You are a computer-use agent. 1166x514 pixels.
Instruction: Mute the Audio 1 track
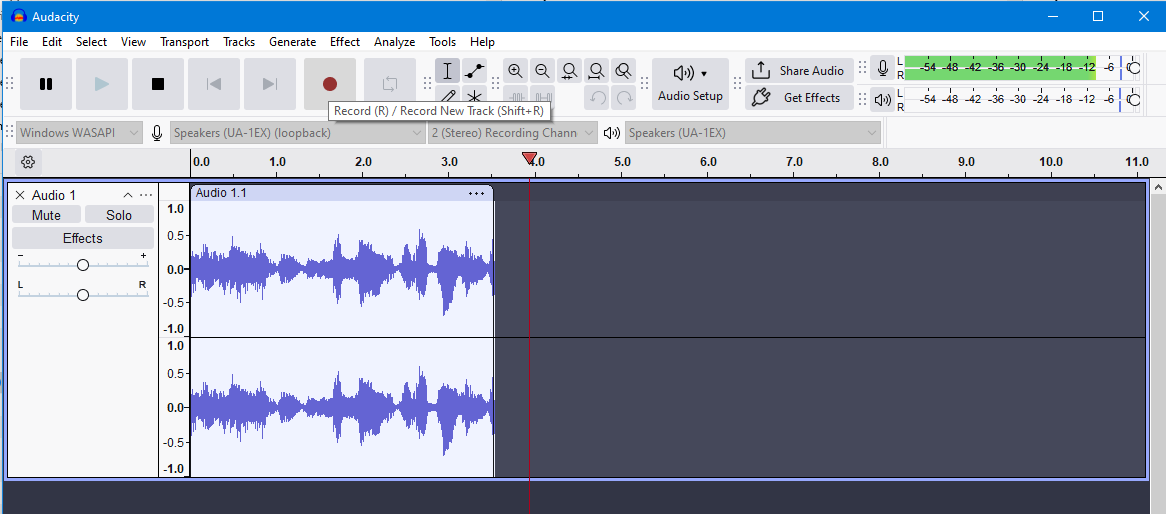[46, 215]
